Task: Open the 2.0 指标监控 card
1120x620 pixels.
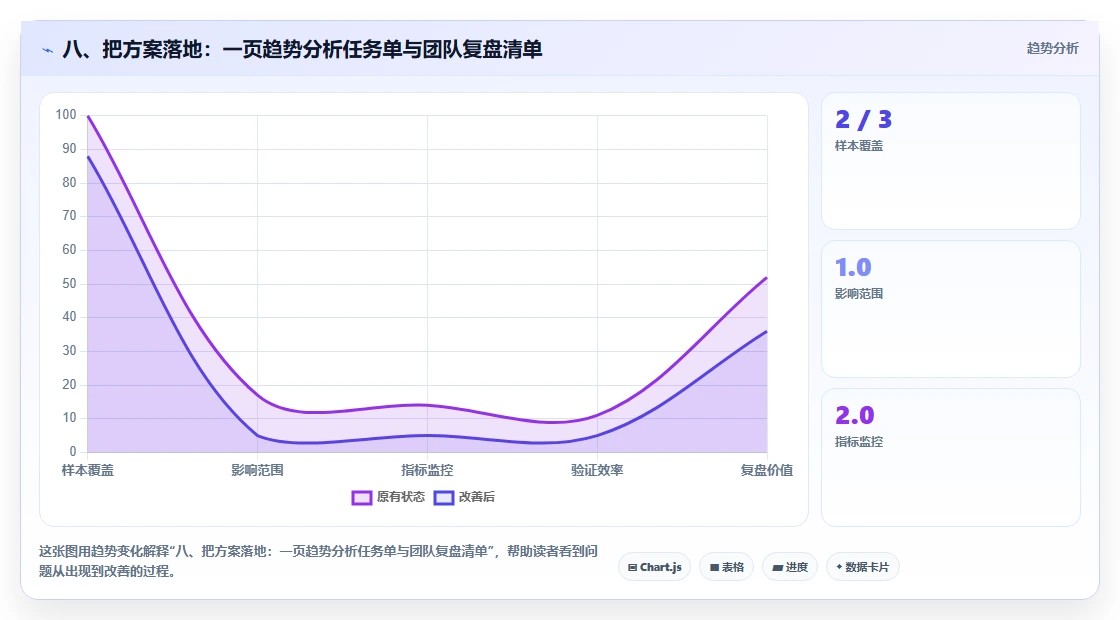Action: pyautogui.click(x=951, y=457)
